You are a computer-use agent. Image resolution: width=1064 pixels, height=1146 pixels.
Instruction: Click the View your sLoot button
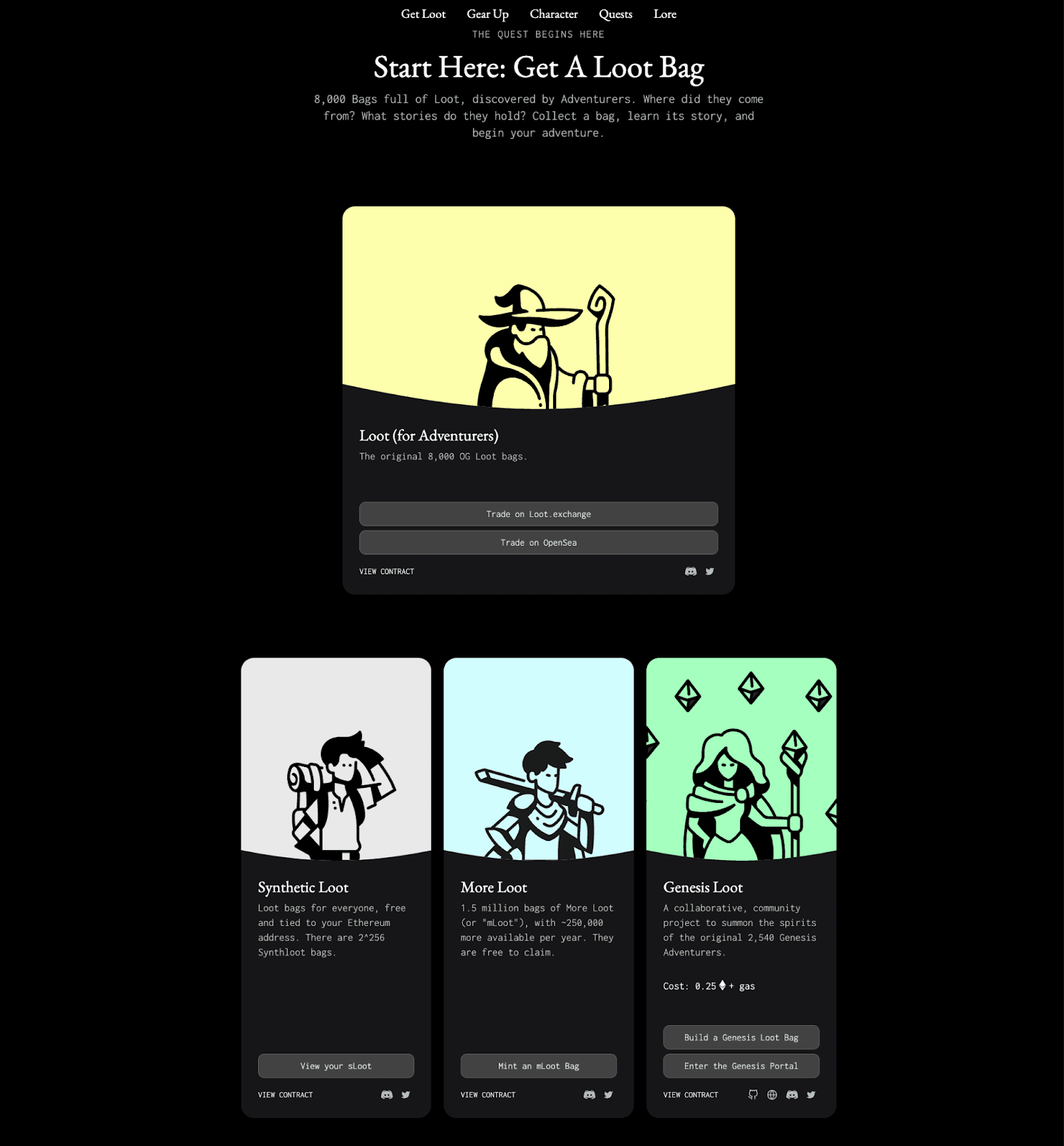[x=336, y=1066]
